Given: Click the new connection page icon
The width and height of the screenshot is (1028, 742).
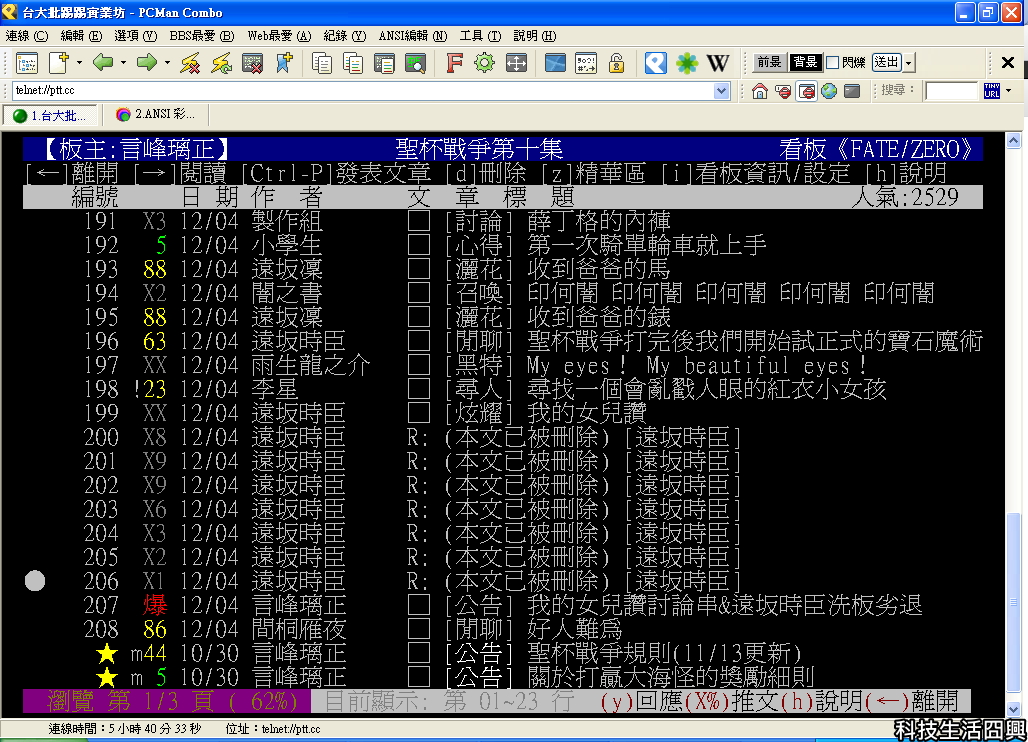Looking at the screenshot, I should point(58,63).
